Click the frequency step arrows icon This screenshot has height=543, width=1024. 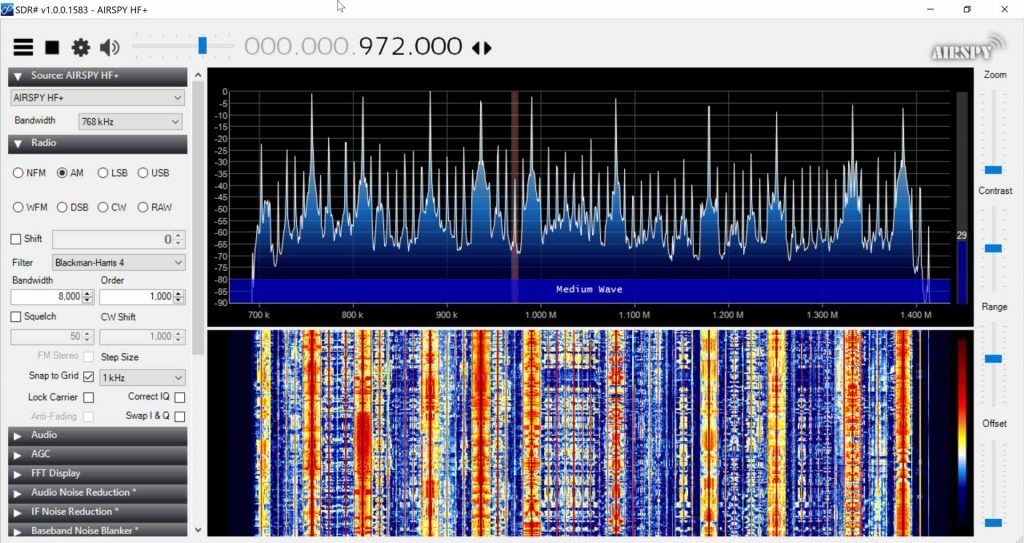482,47
